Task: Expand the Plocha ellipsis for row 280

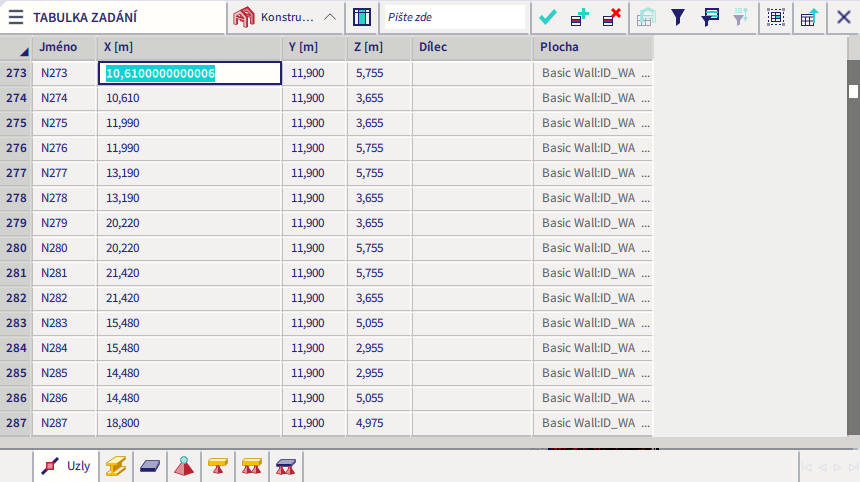Action: (x=645, y=248)
